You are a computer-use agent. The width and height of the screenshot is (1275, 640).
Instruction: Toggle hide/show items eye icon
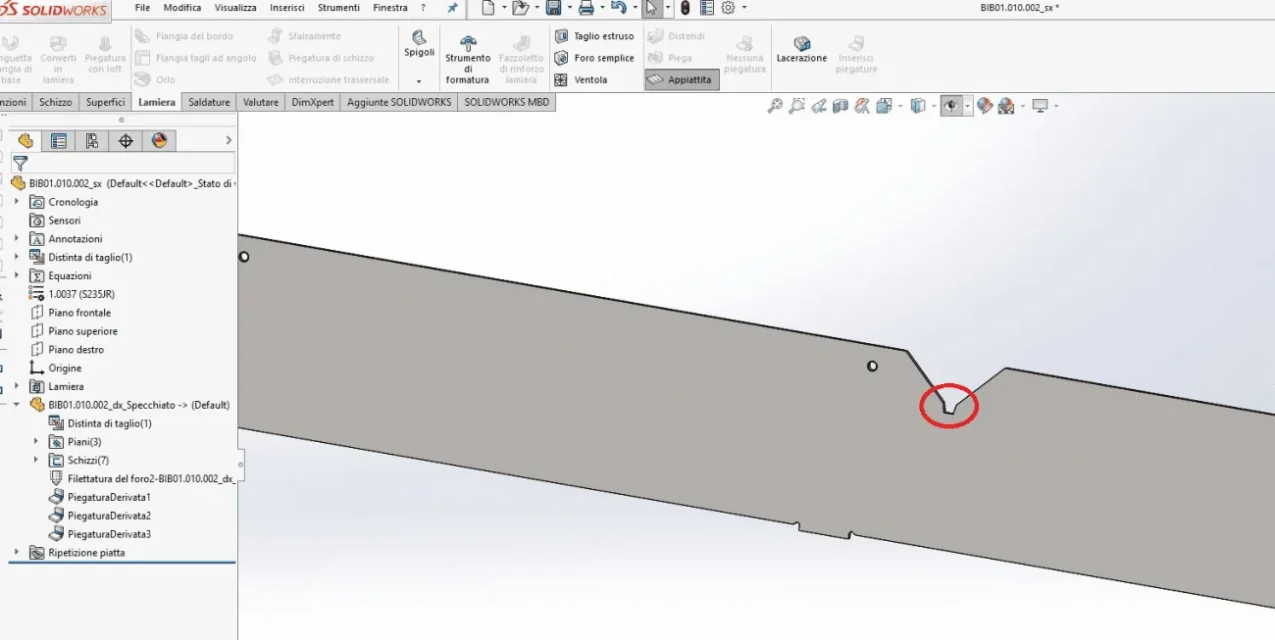coord(952,106)
